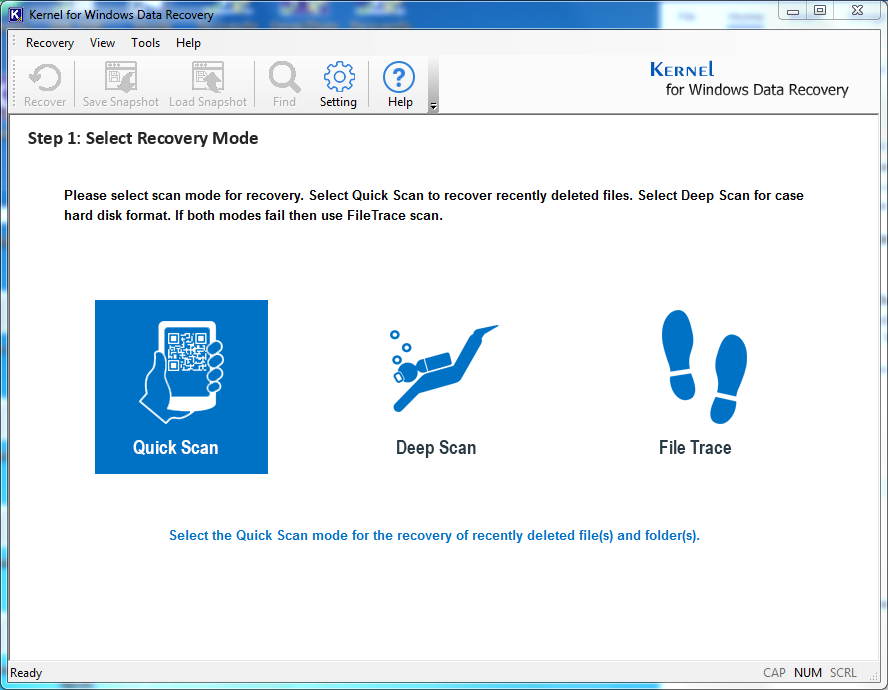Click the NUM indicator in status bar

click(808, 672)
